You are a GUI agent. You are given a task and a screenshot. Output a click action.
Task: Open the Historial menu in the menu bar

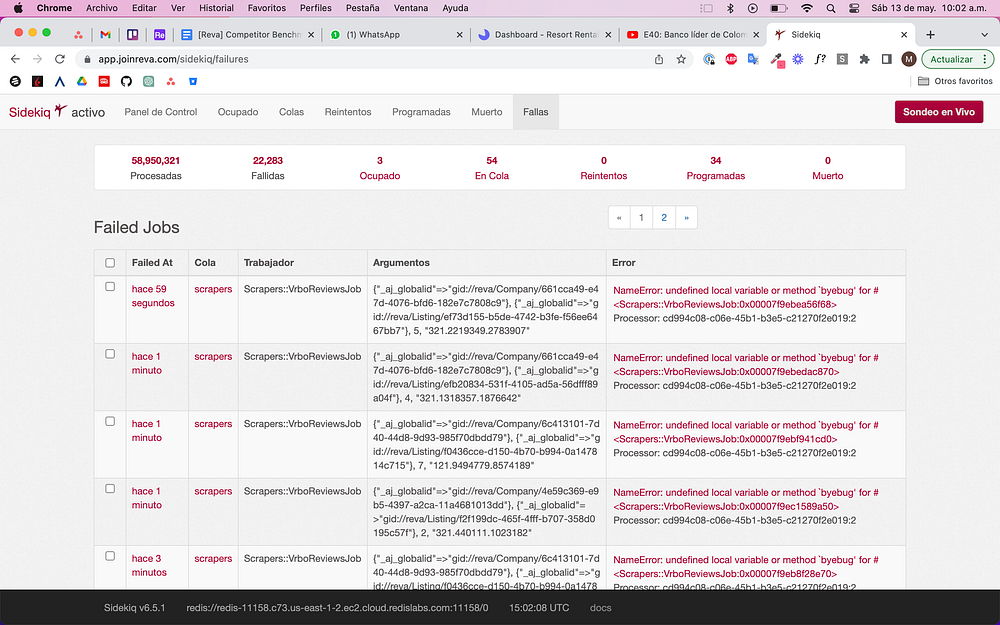coord(216,8)
